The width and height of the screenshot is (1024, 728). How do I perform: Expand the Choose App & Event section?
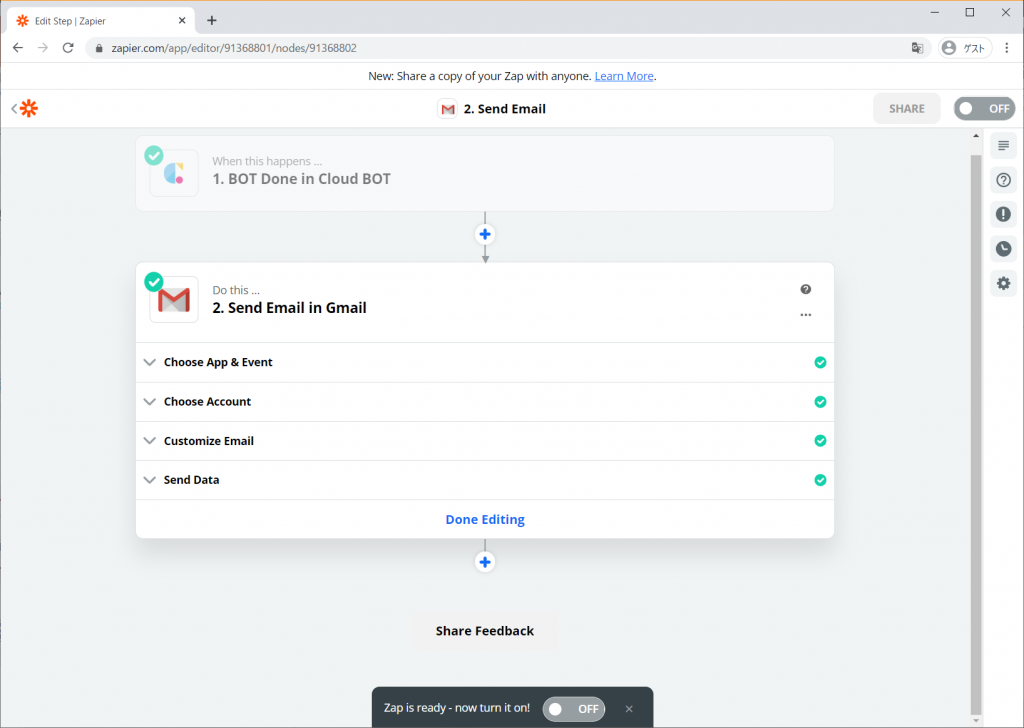pos(485,362)
